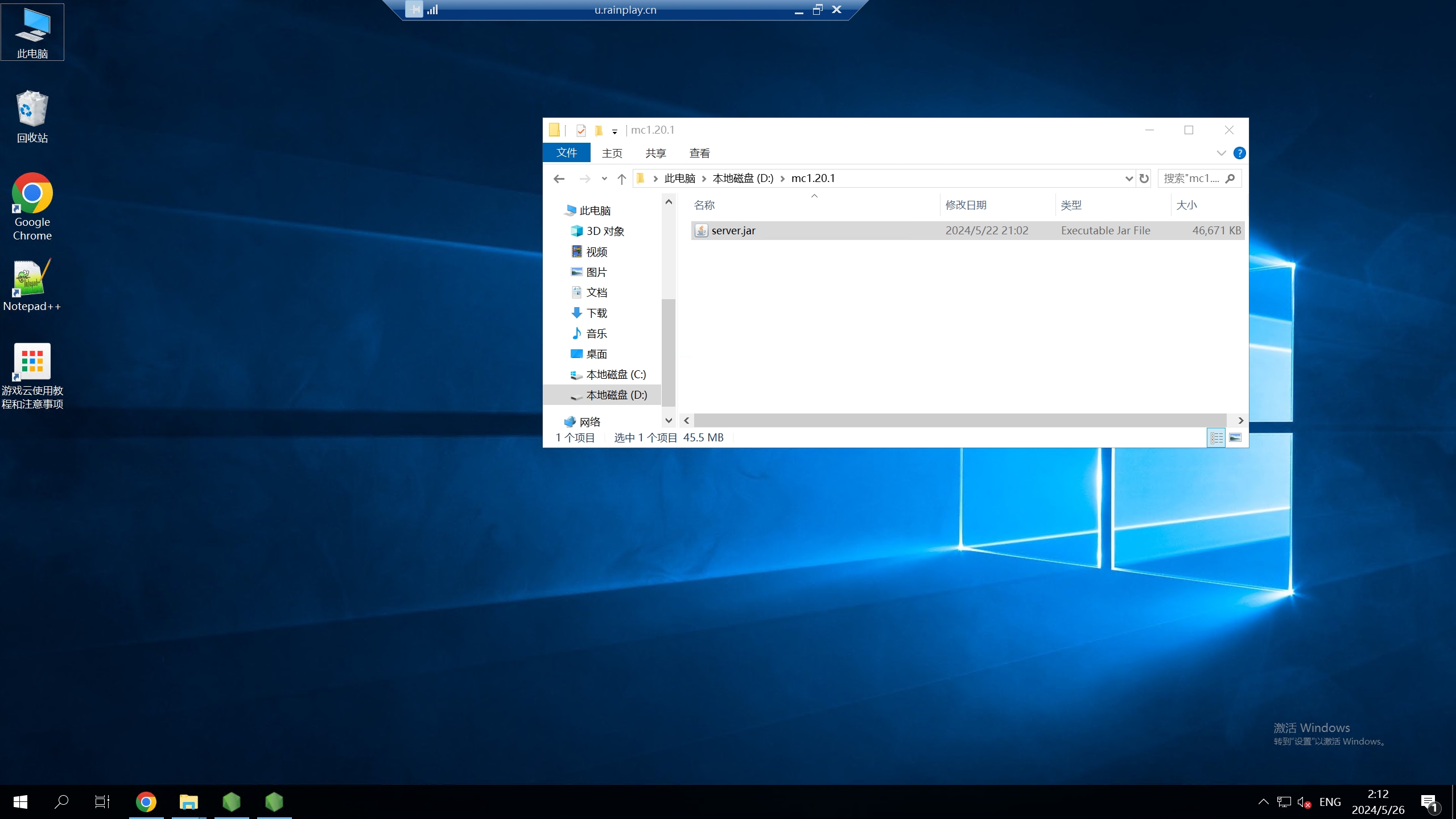The height and width of the screenshot is (819, 1456).
Task: Open the help question mark icon
Action: [1239, 153]
